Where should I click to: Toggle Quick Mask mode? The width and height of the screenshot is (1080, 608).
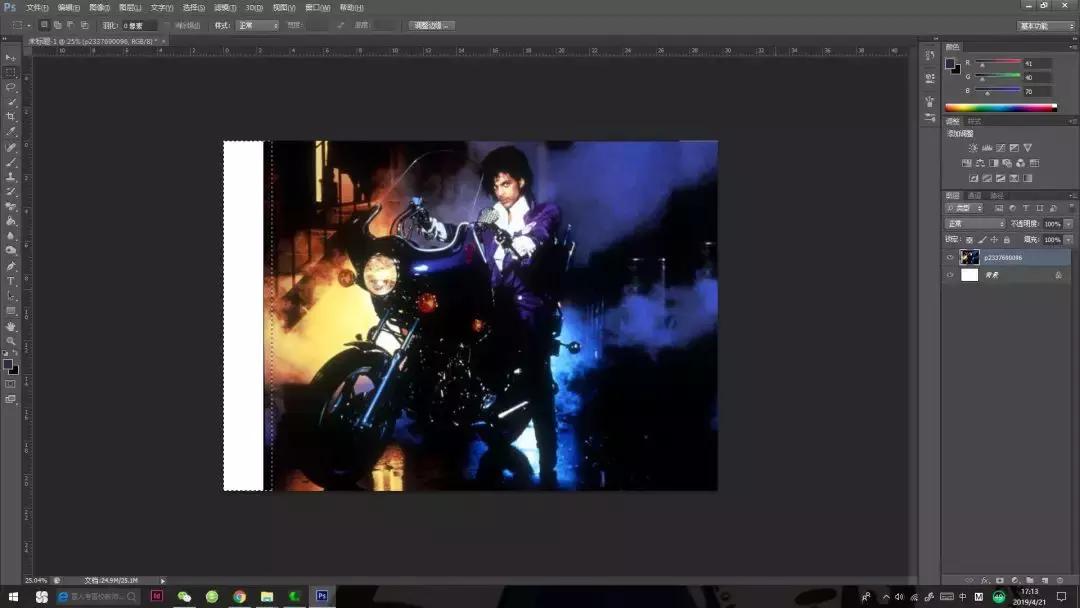(11, 383)
